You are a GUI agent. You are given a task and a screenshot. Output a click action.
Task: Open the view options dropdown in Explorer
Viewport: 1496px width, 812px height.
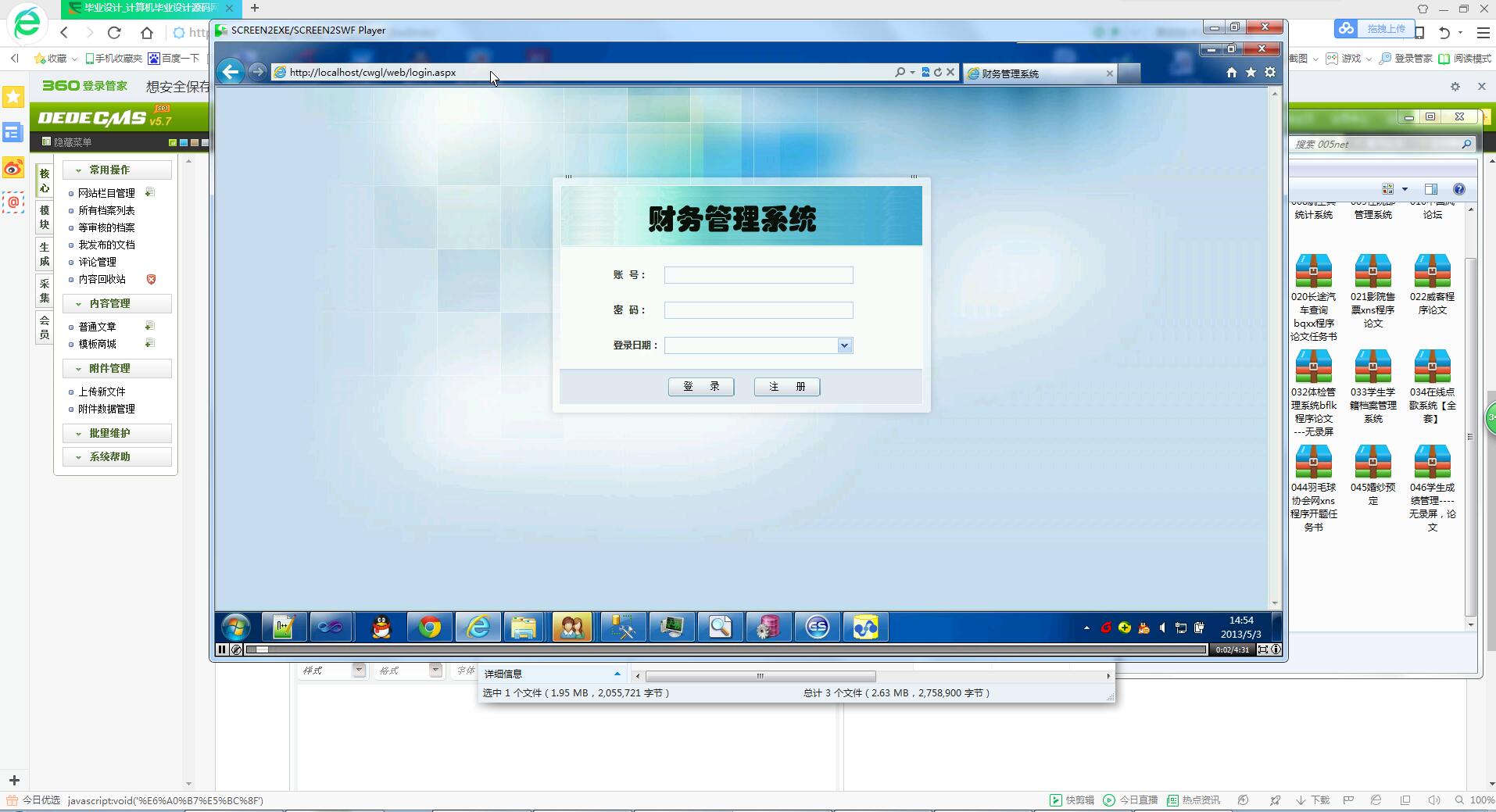(1405, 189)
